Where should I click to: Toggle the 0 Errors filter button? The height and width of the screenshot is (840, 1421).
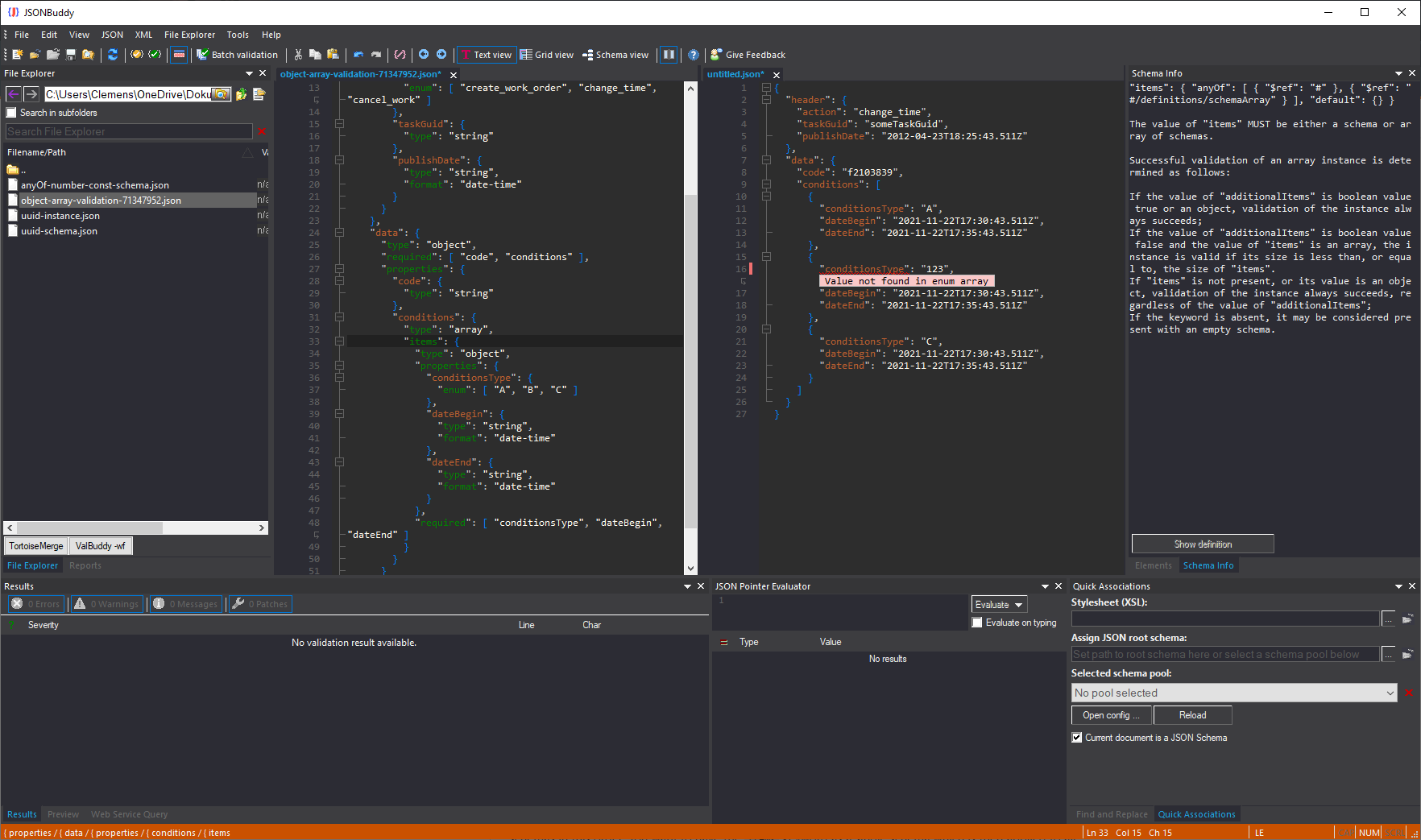[36, 604]
